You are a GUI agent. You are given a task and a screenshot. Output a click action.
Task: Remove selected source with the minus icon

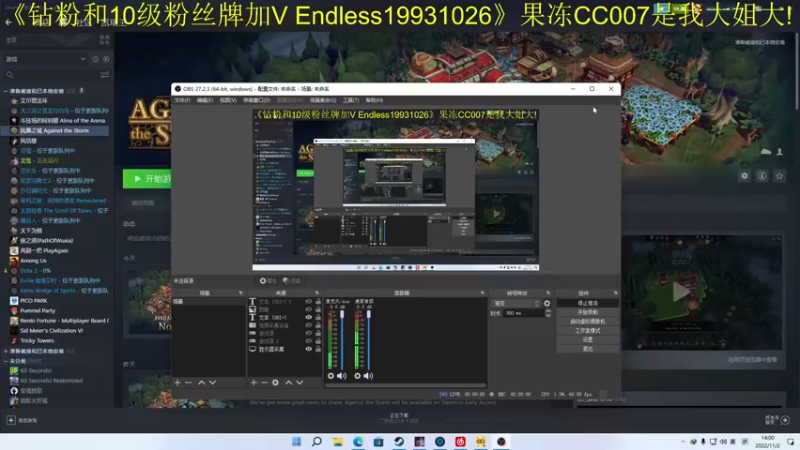pos(264,383)
